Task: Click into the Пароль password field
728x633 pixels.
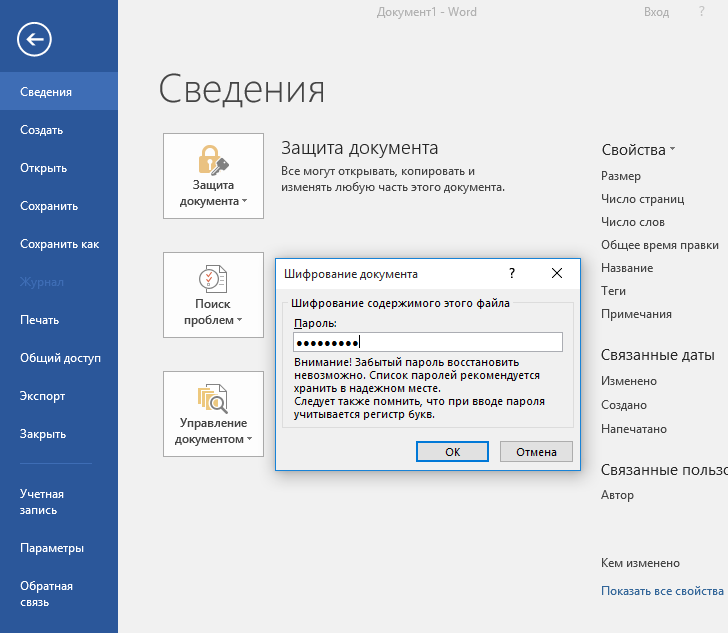Action: pyautogui.click(x=428, y=342)
